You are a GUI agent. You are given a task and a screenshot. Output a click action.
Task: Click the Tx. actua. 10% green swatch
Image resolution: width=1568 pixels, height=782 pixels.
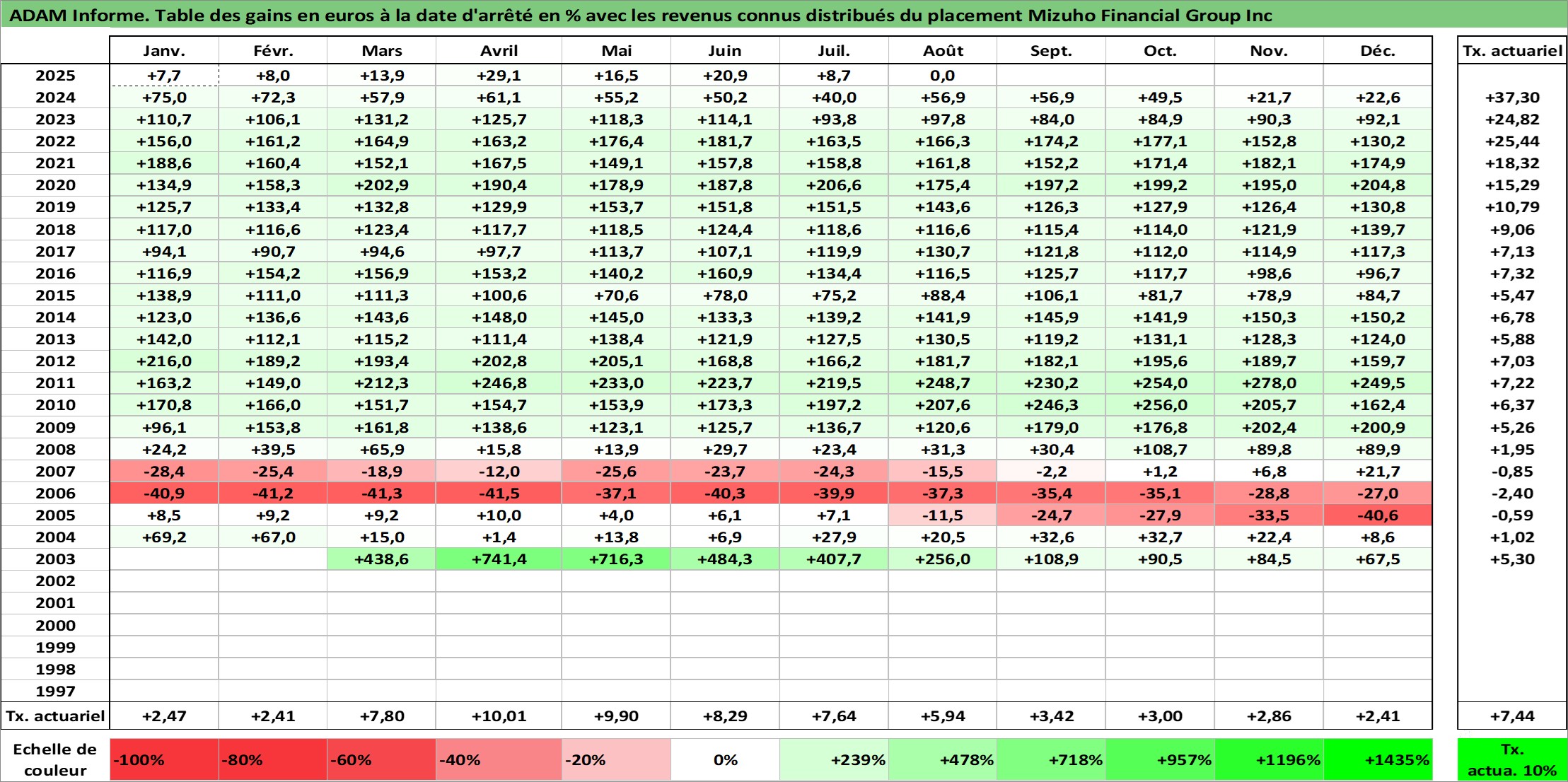click(x=1512, y=760)
